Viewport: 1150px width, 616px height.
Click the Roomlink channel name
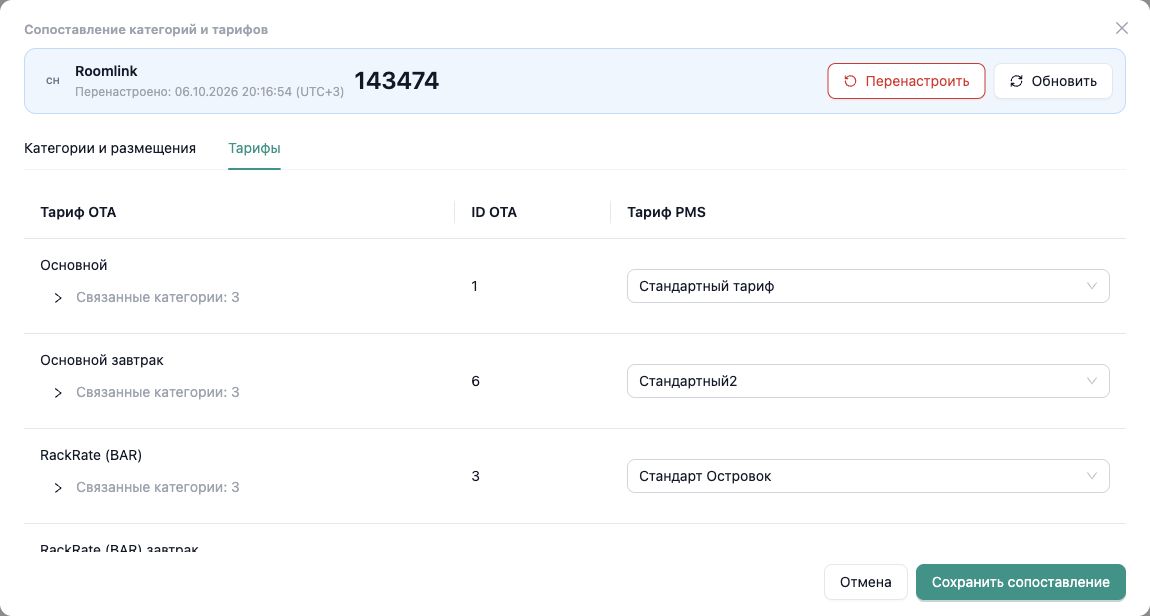click(x=106, y=71)
